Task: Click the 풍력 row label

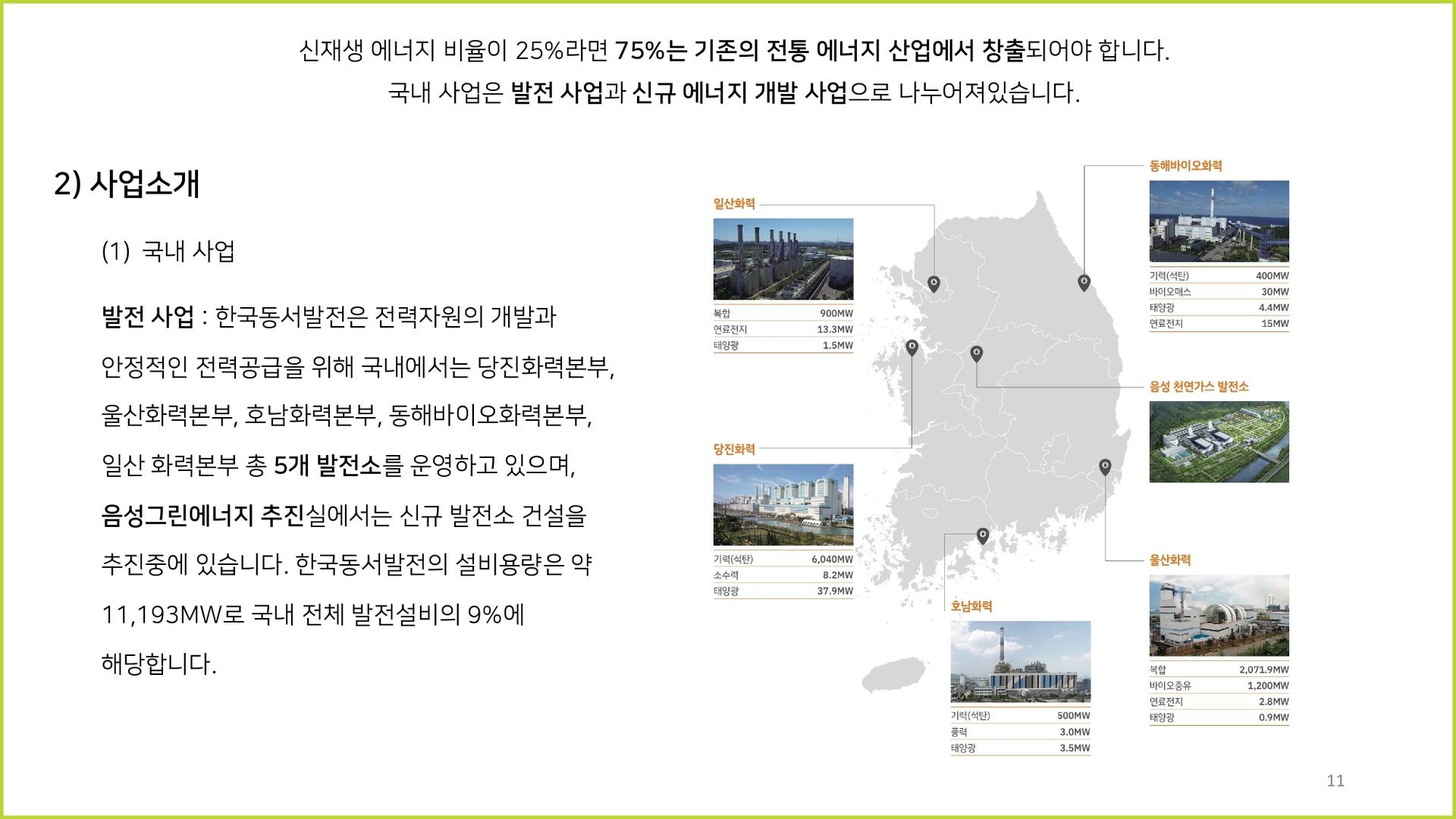Action: [x=959, y=732]
